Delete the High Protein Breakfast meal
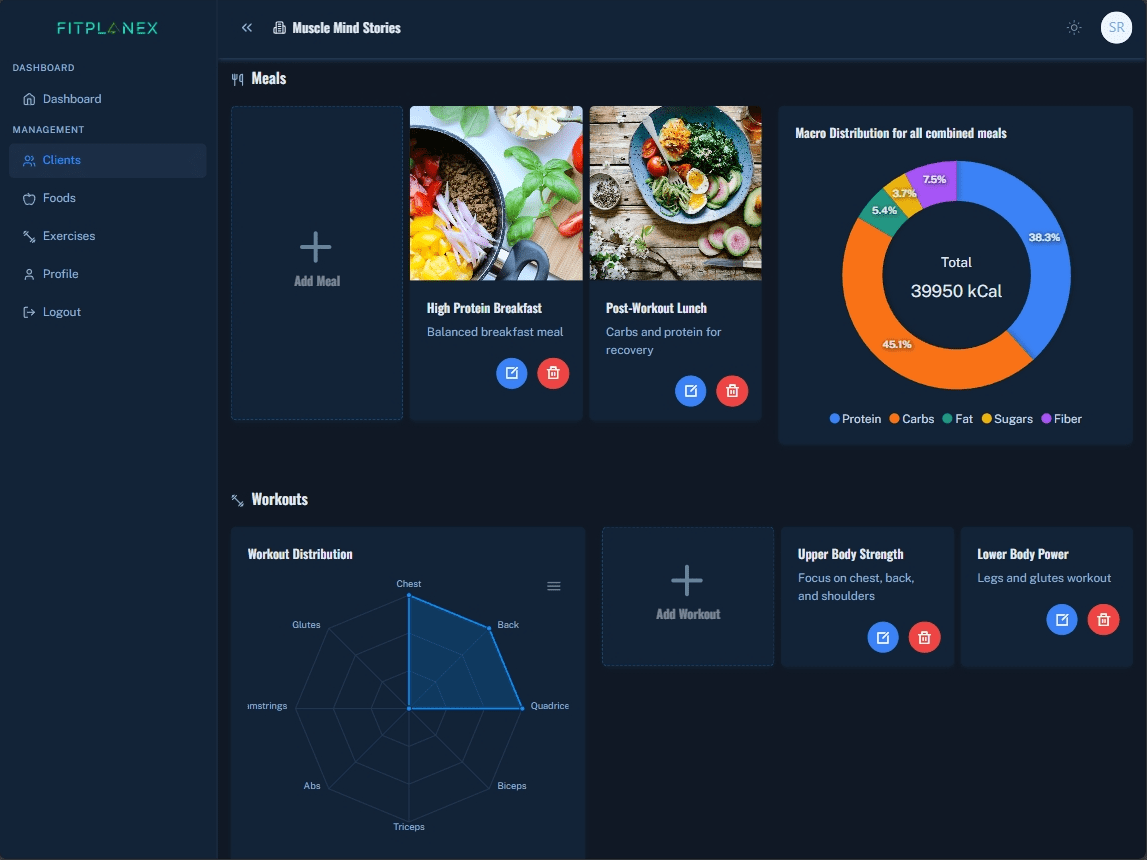1147x860 pixels. tap(553, 373)
